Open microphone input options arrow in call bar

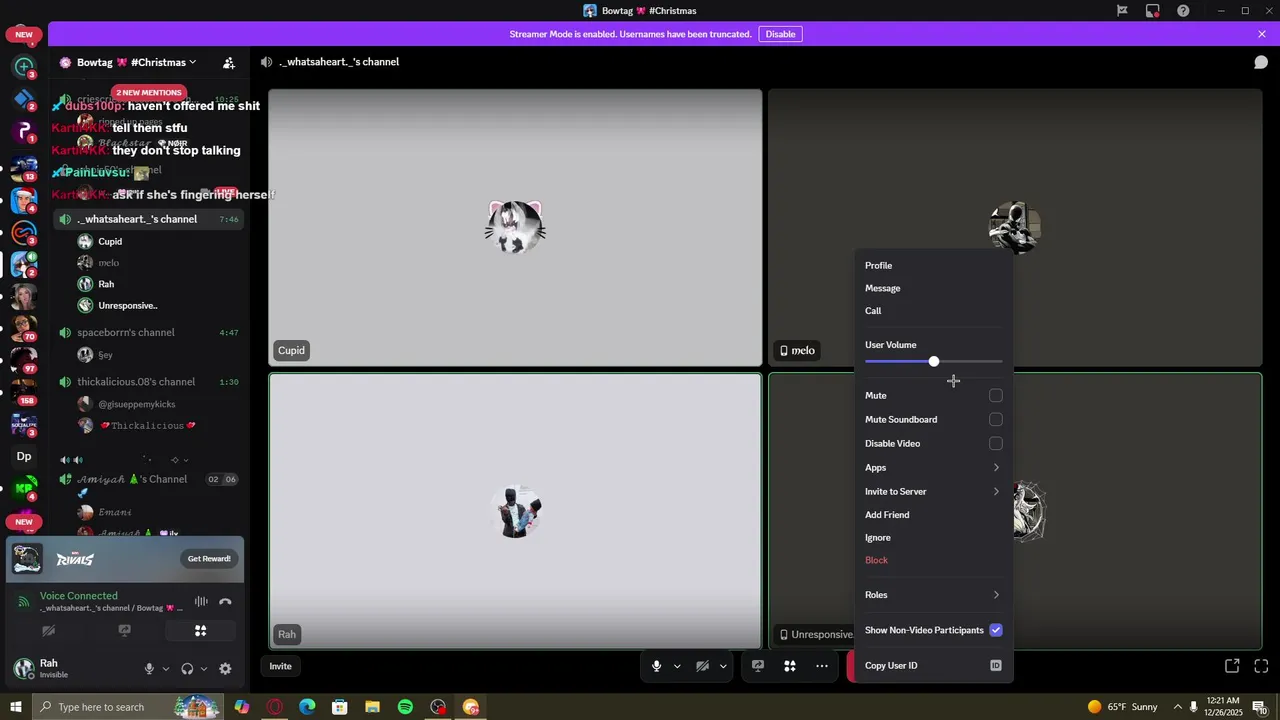(677, 666)
